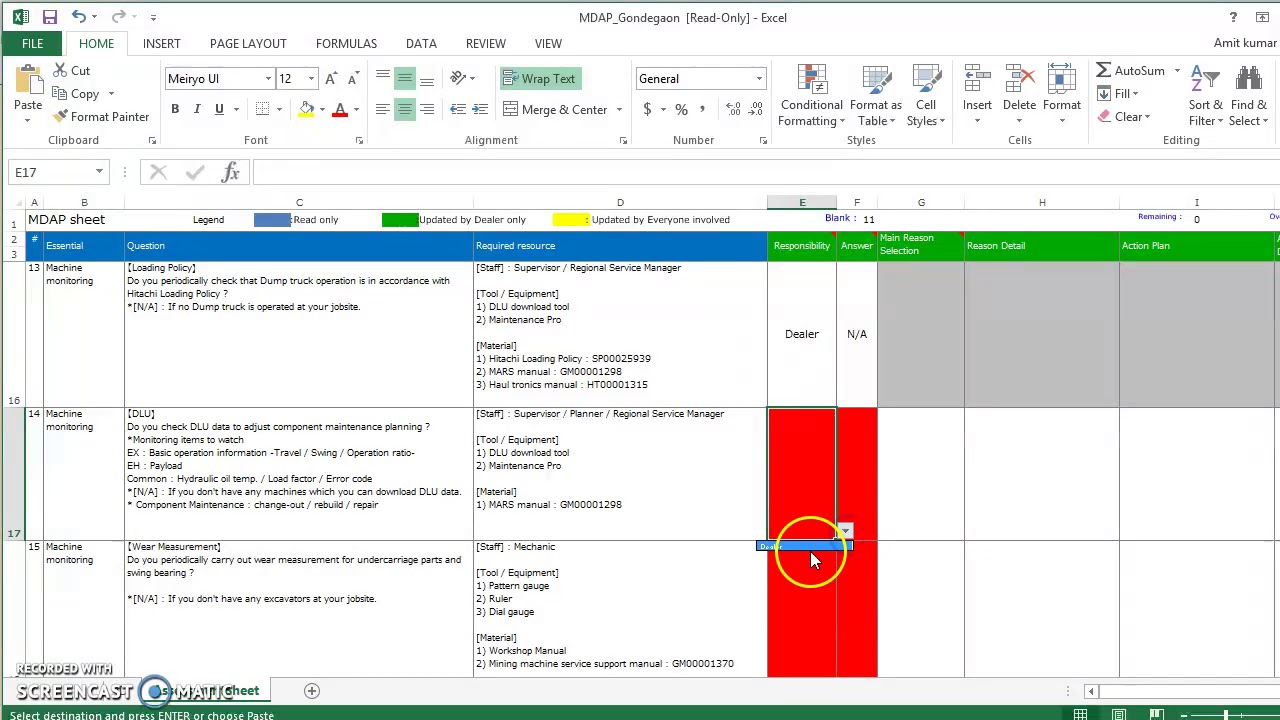Viewport: 1280px width, 720px height.
Task: Apply the red Font Color
Action: point(340,109)
